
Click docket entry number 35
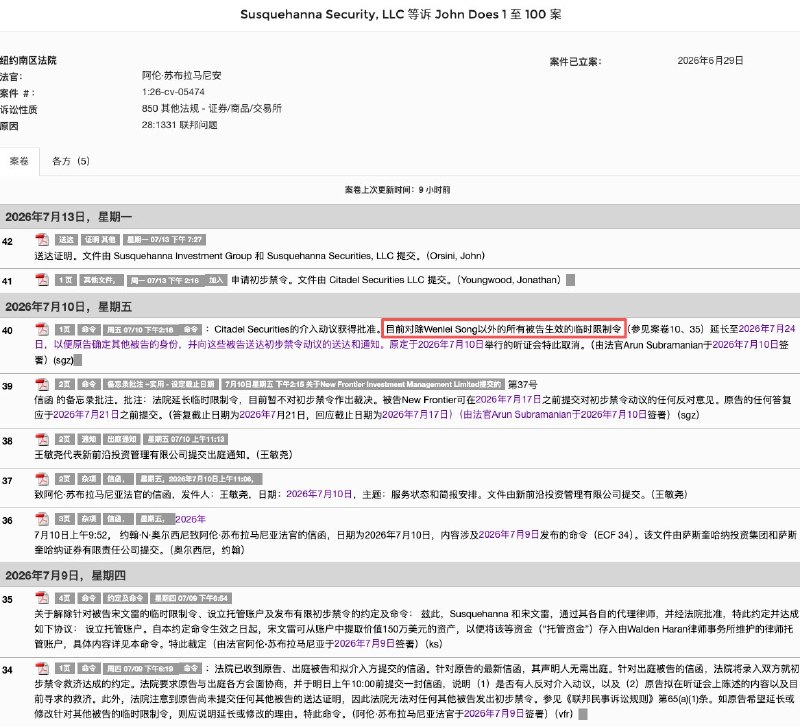click(7, 599)
